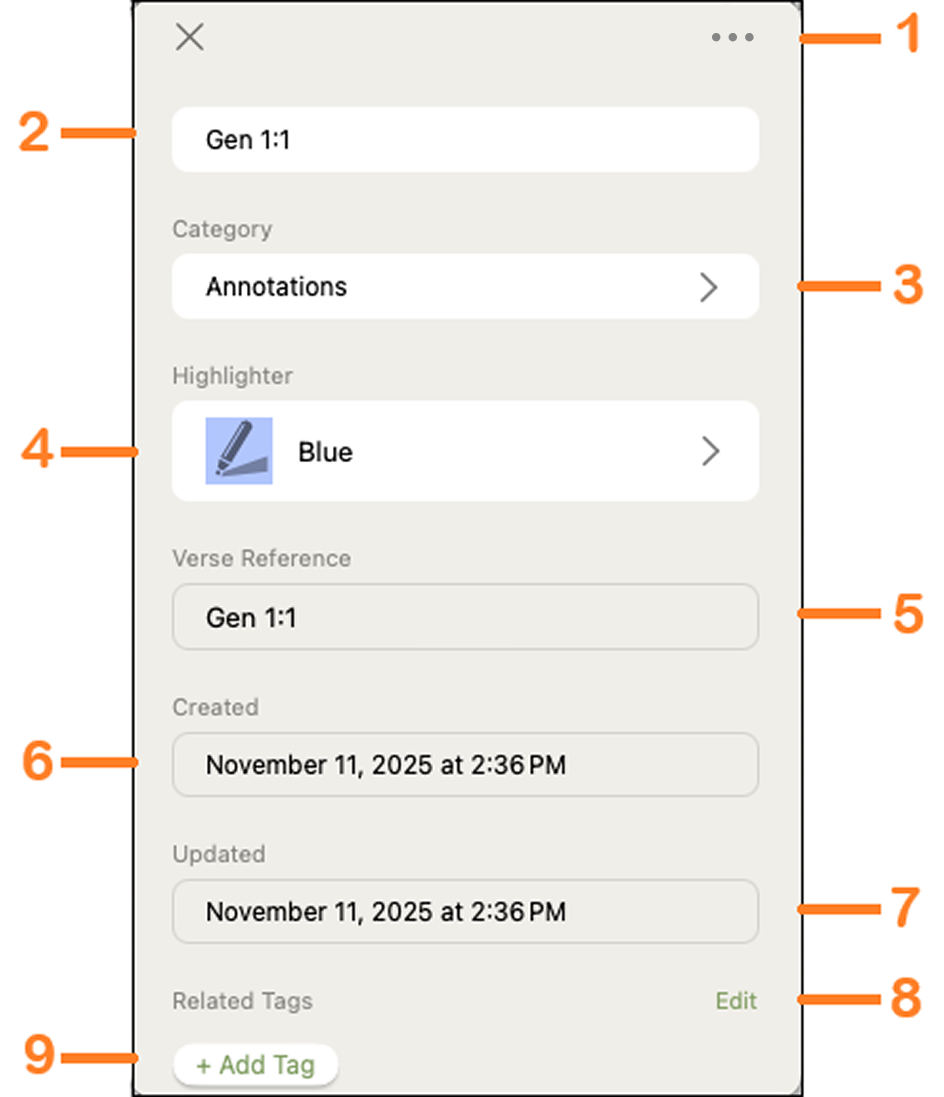Close the annotation details panel
The image size is (944, 1097).
(190, 37)
